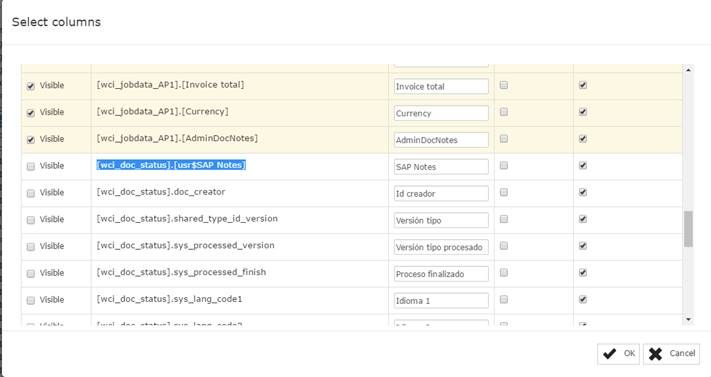Uncheck Visible for AdminDocNotes row
Viewport: 711px width, 377px height.
(x=30, y=140)
